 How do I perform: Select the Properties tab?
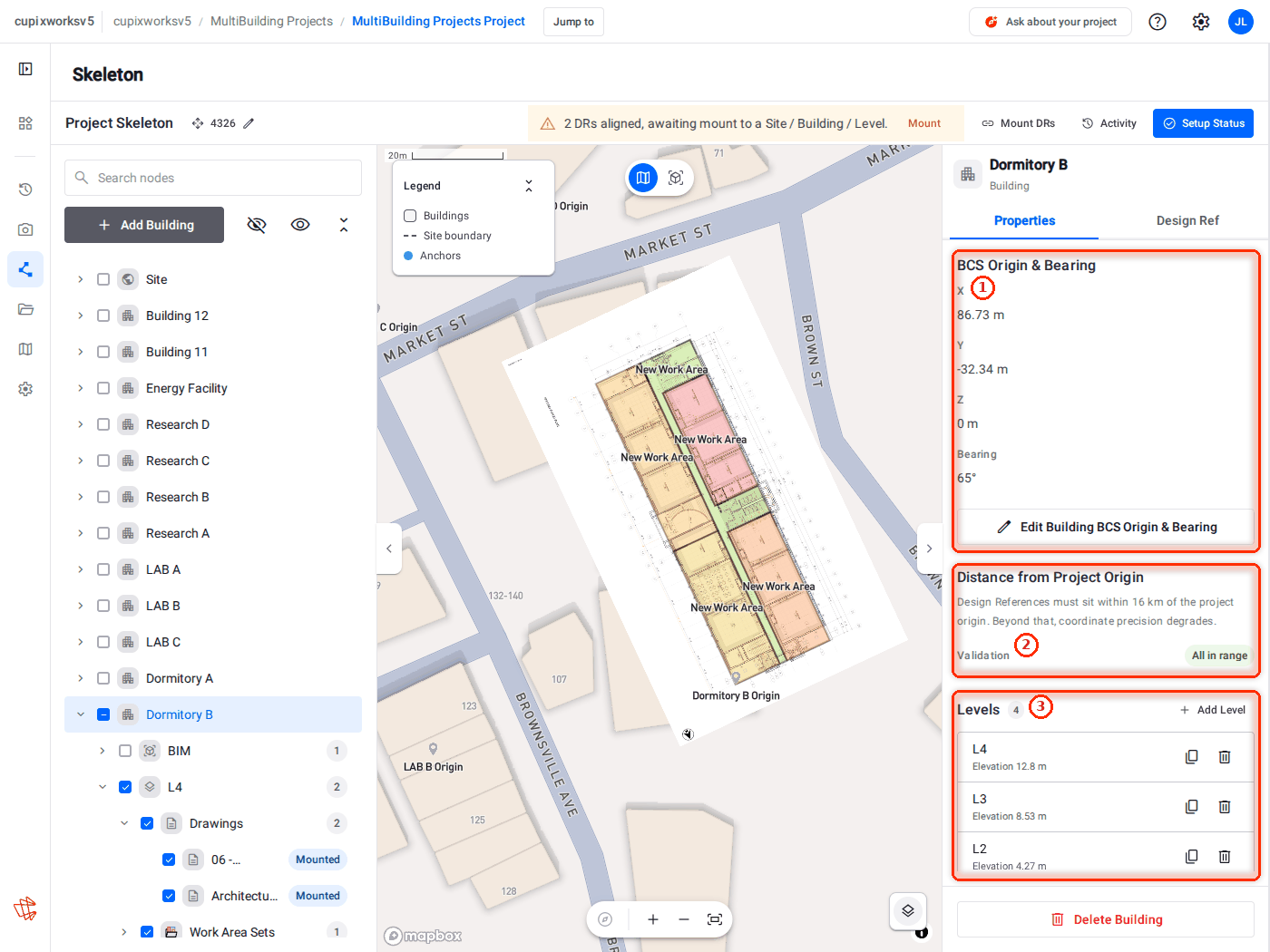[1024, 220]
